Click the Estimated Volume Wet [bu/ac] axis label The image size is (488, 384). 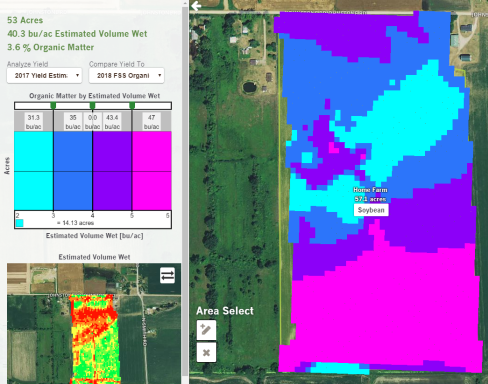pyautogui.click(x=94, y=236)
